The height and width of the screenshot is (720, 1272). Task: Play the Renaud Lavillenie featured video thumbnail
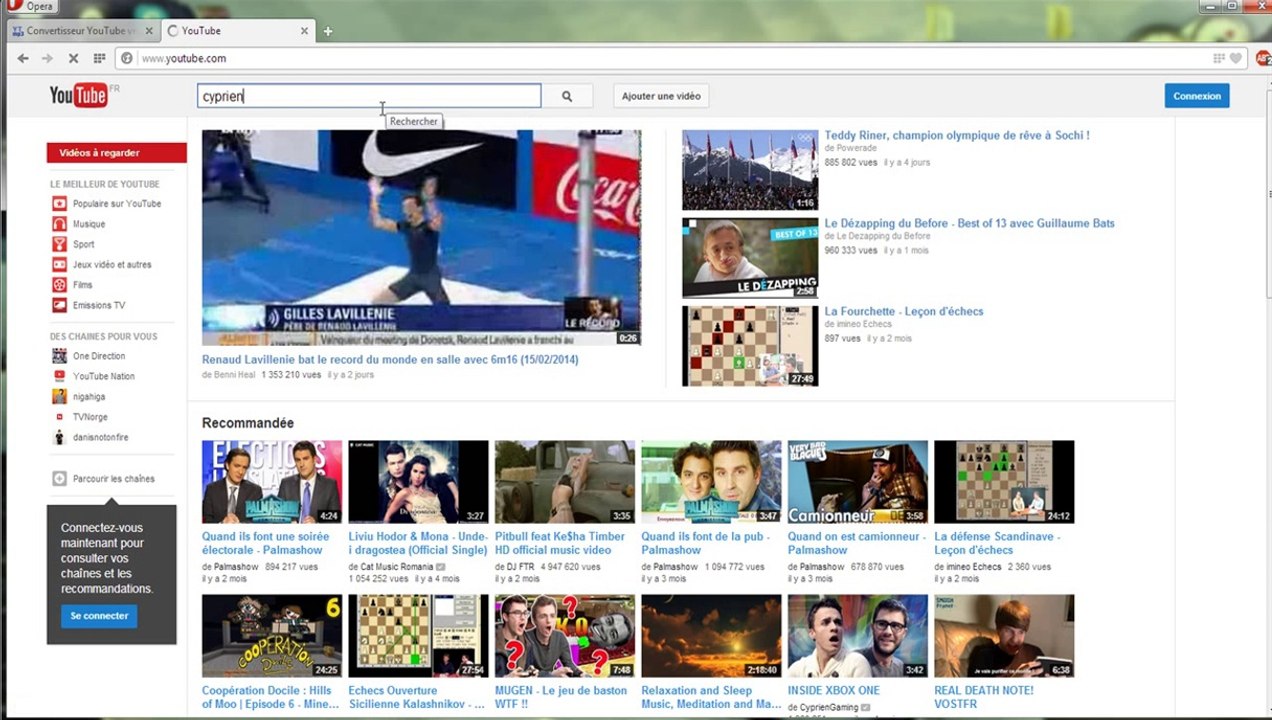pos(421,238)
